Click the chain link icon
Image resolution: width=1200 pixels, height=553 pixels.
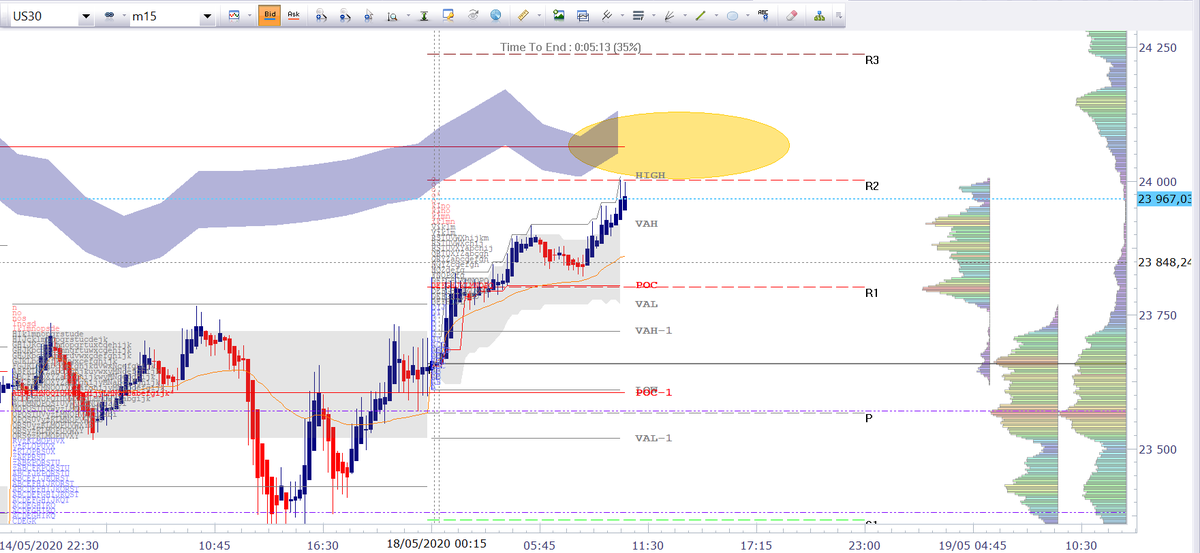click(x=108, y=16)
